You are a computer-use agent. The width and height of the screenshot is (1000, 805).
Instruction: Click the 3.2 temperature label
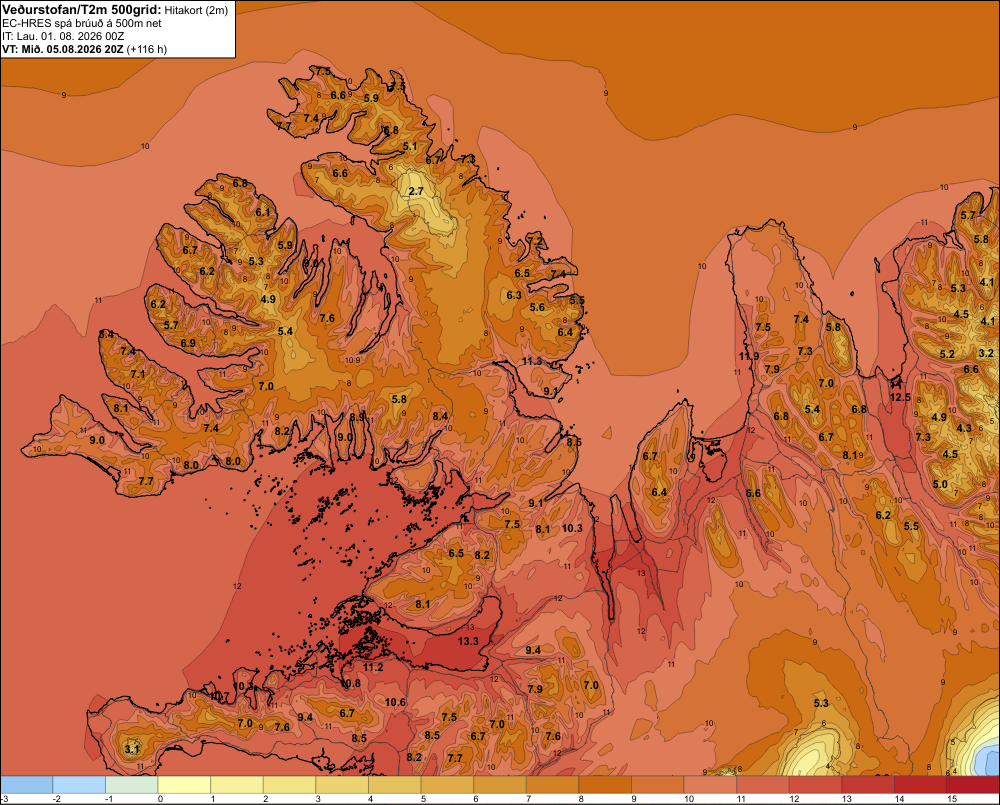tap(986, 353)
